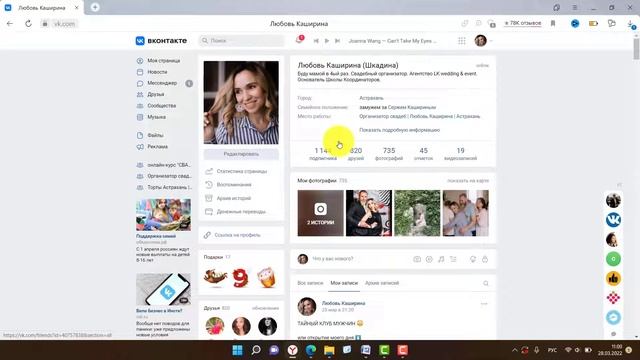Attach music with note icon

(441, 259)
